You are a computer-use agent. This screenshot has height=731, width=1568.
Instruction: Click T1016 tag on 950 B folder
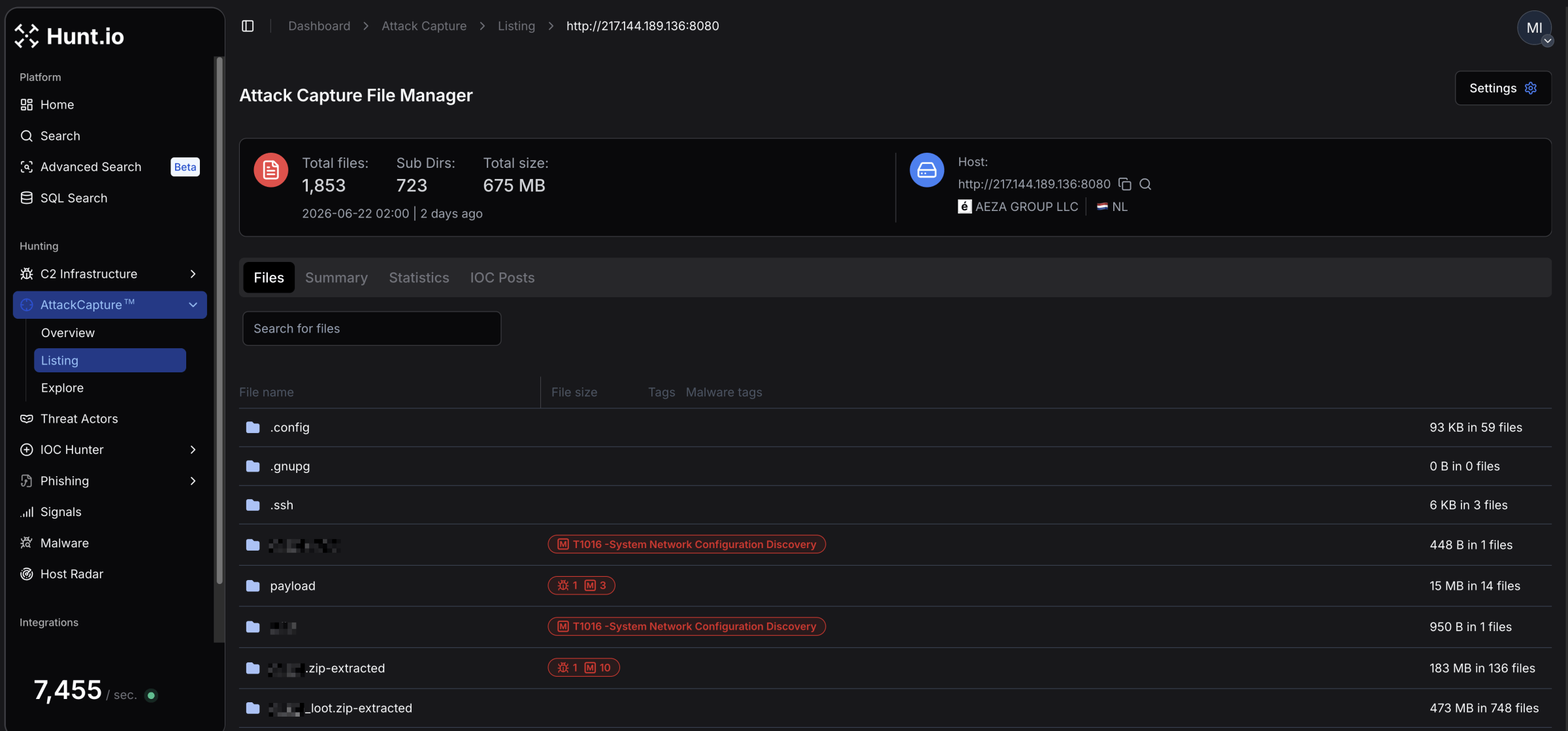(x=687, y=626)
